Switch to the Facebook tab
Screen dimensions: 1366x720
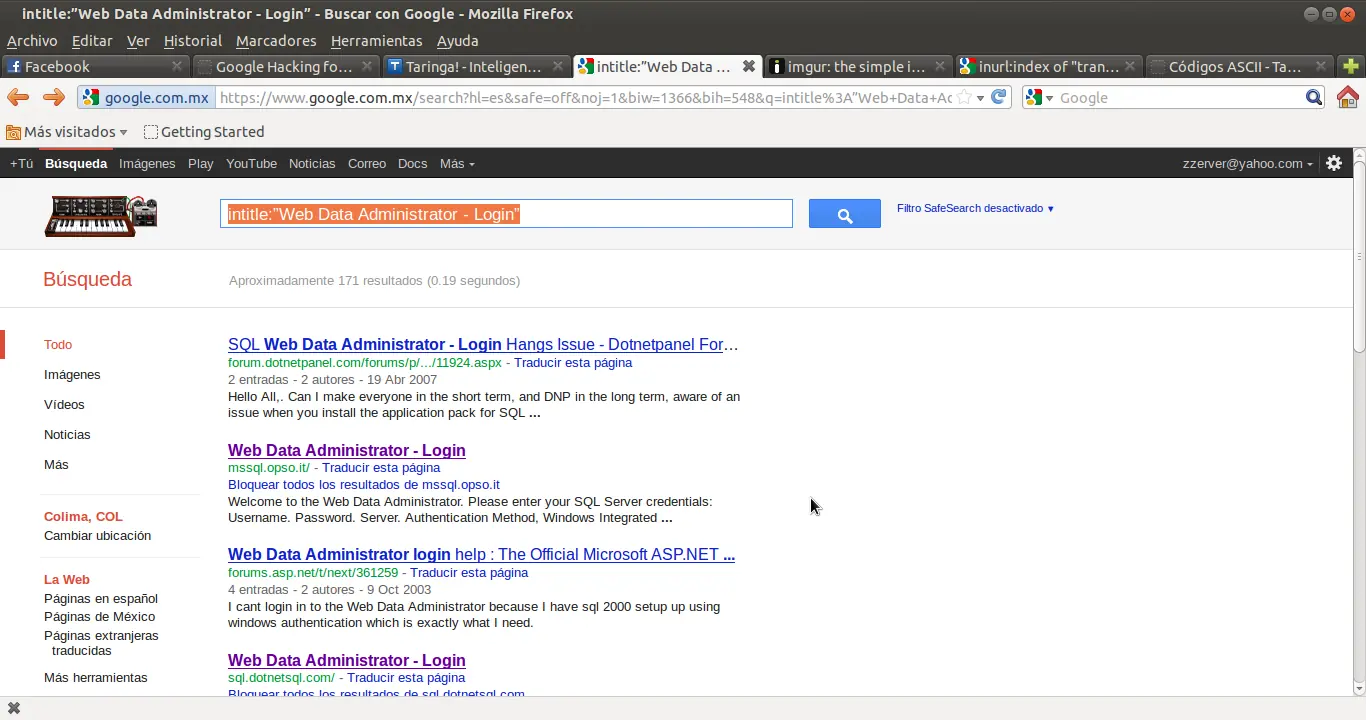(95, 66)
